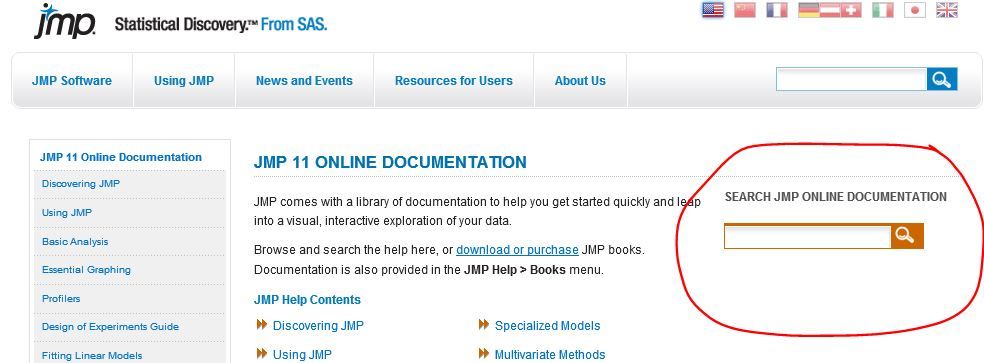This screenshot has height=363, width=984.
Task: Switch to the China flag site
Action: pos(745,10)
